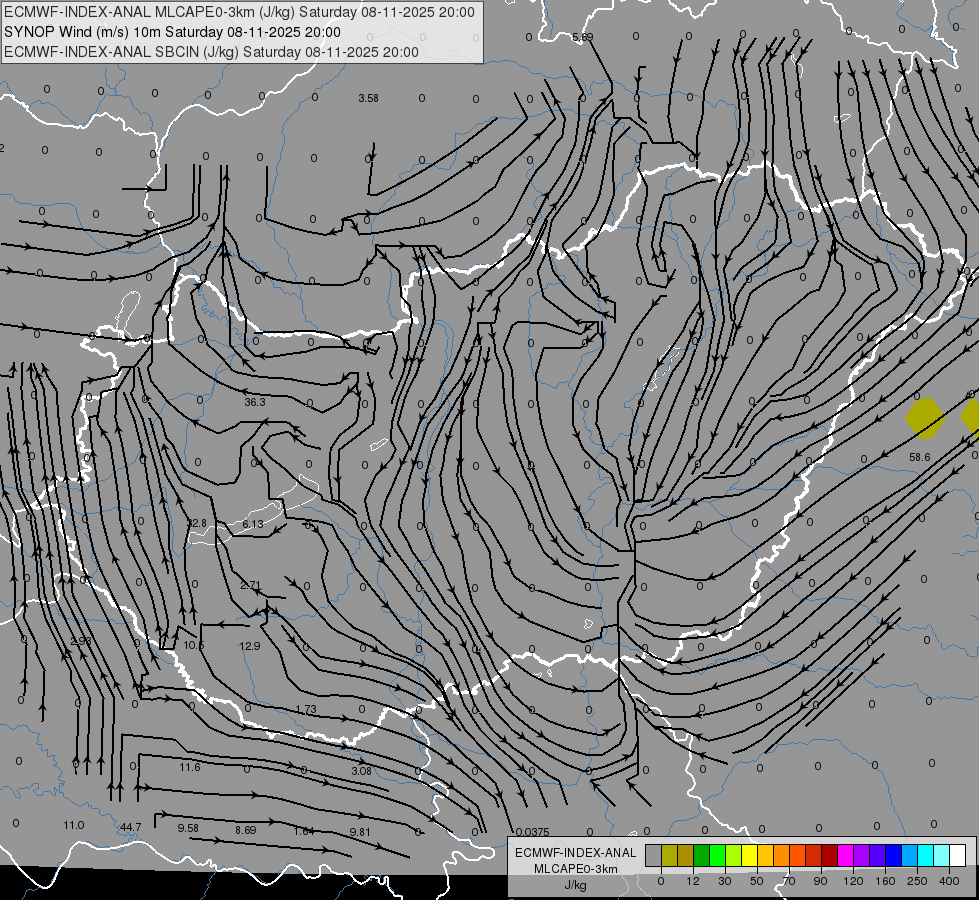This screenshot has height=900, width=979.
Task: Select the gray swatch in the legend
Action: [654, 855]
